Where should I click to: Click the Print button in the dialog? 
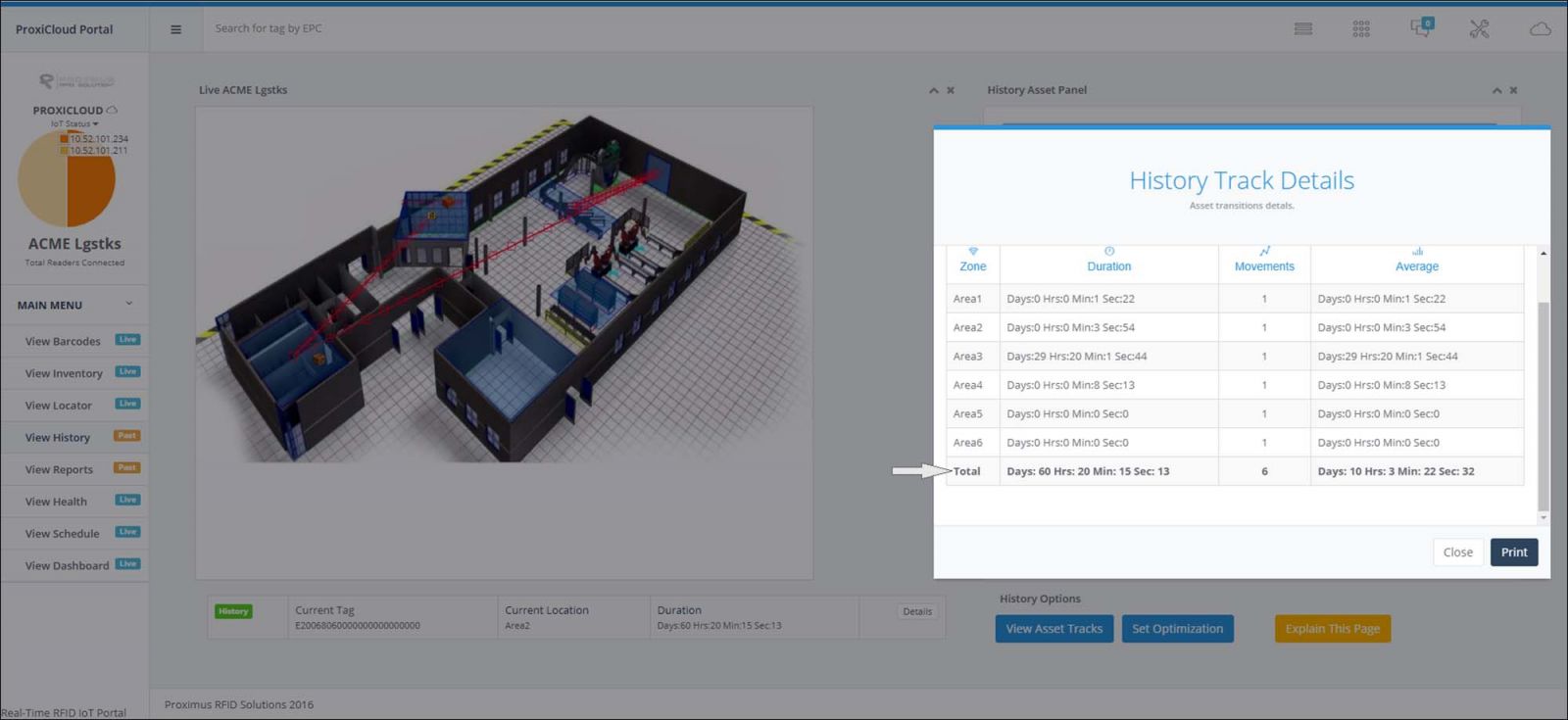[1513, 552]
